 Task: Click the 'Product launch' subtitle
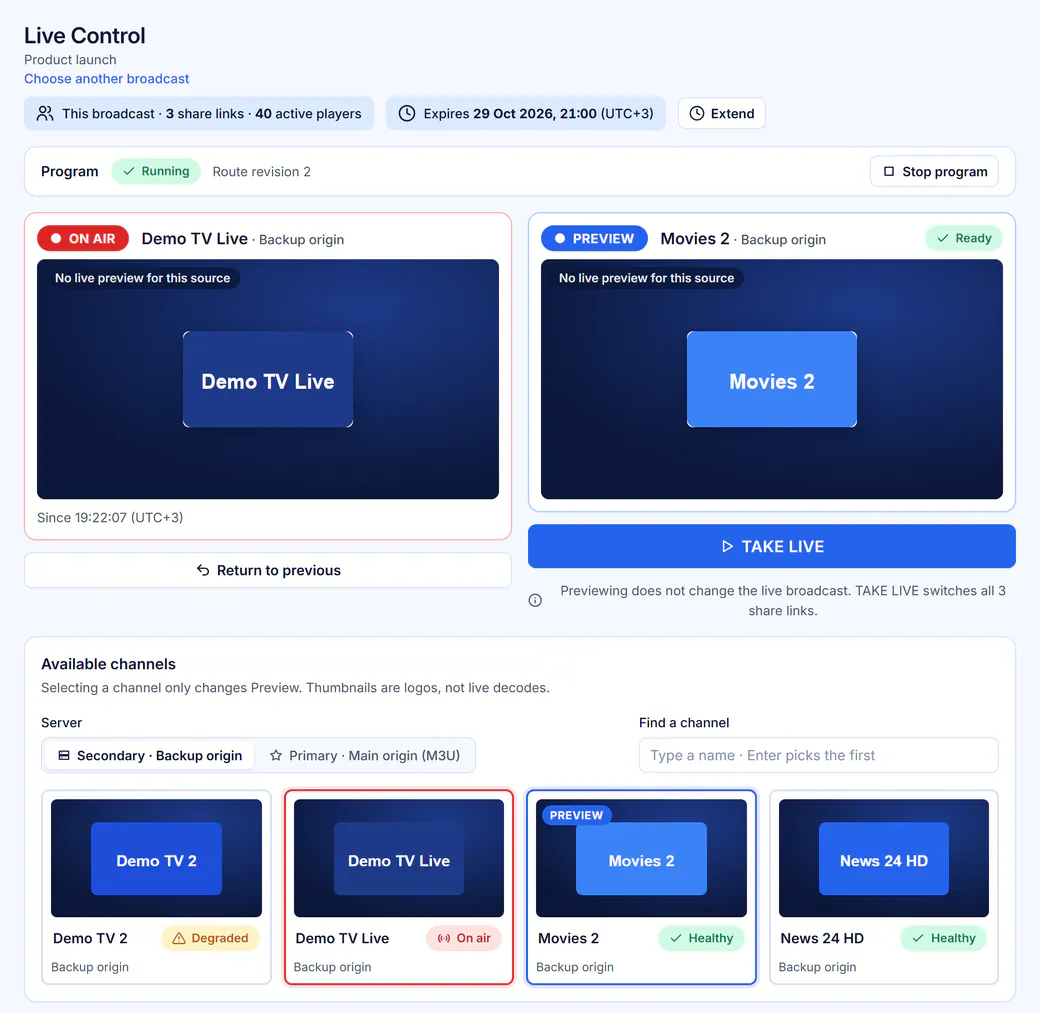tap(70, 60)
